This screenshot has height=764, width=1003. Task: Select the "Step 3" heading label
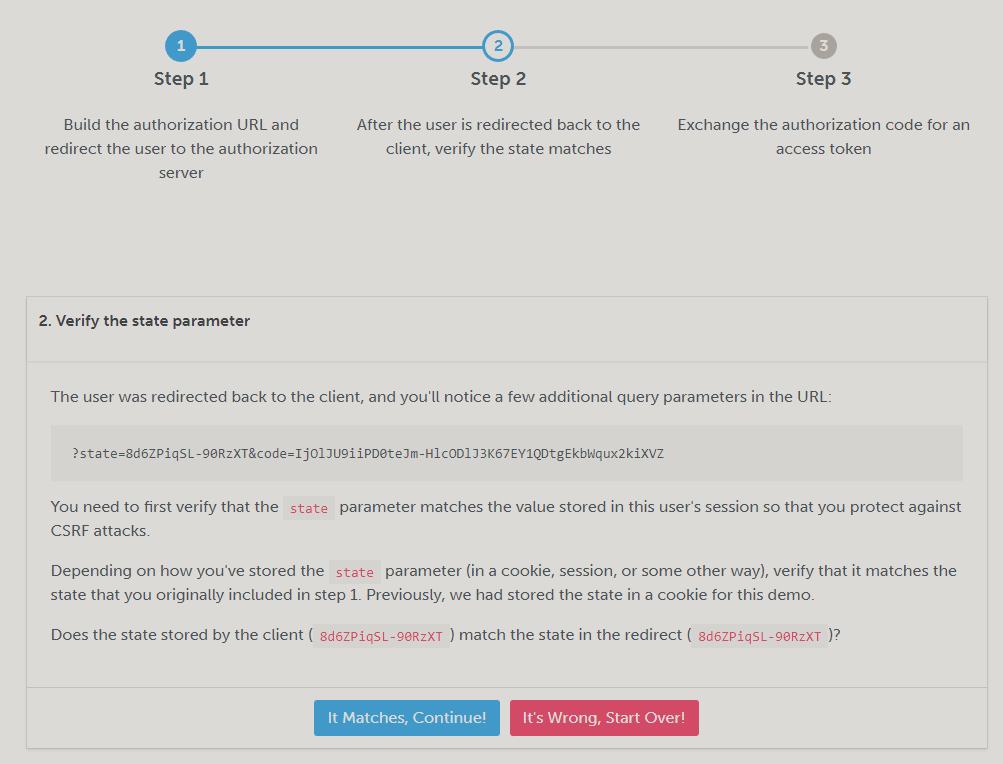tap(823, 79)
